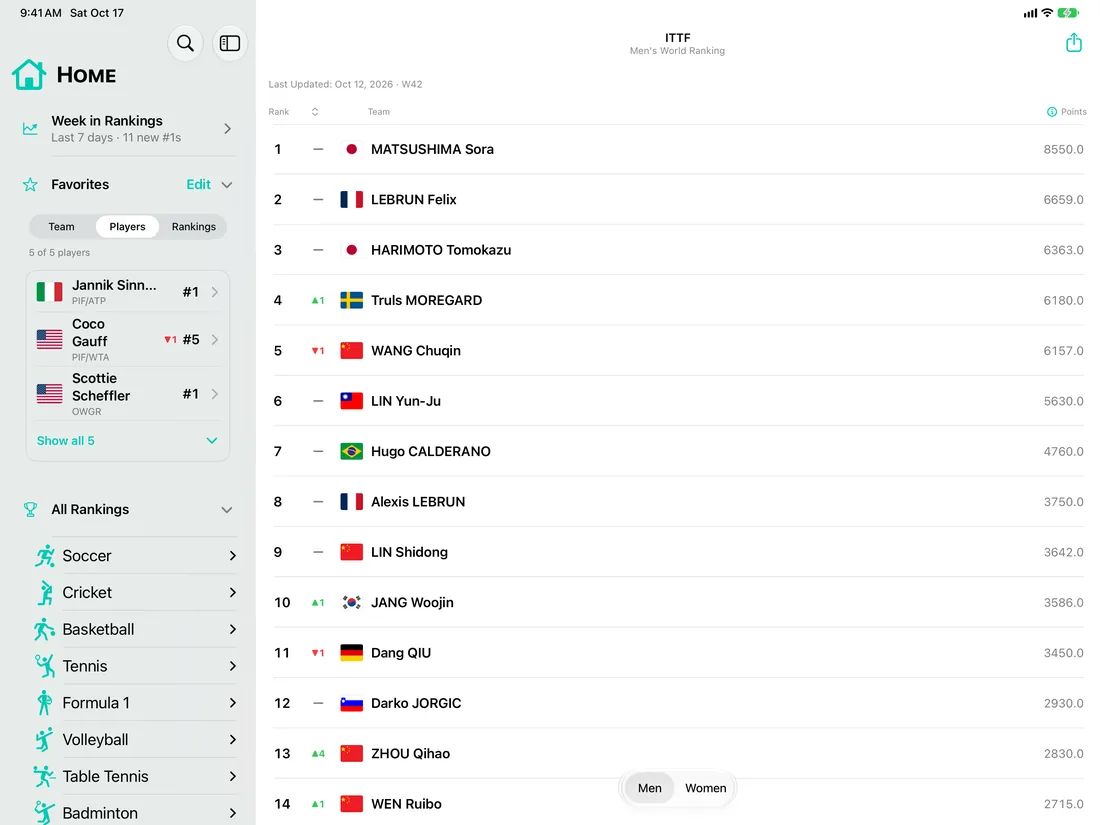Tap HARIMOTO Tomokazu points 6363.0
This screenshot has width=1100, height=825.
pos(1063,250)
